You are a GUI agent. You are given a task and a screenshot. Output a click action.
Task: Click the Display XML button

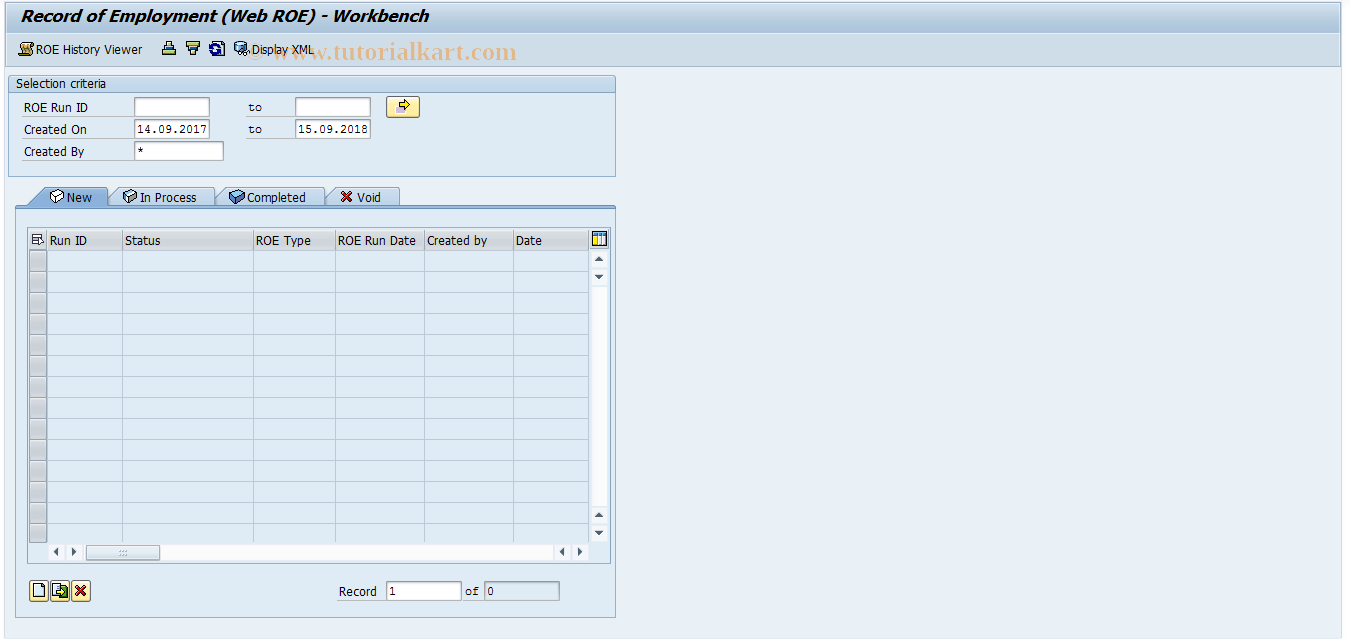pyautogui.click(x=274, y=49)
